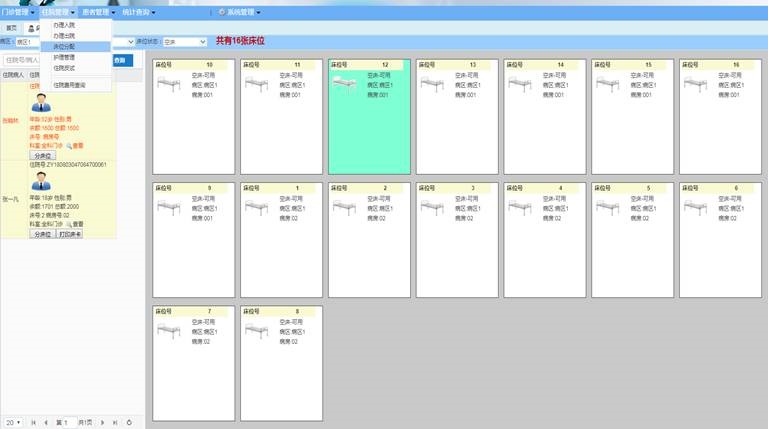Select the highlighted green bed 12 card
Screen dimensions: 768x429
pyautogui.click(x=369, y=117)
